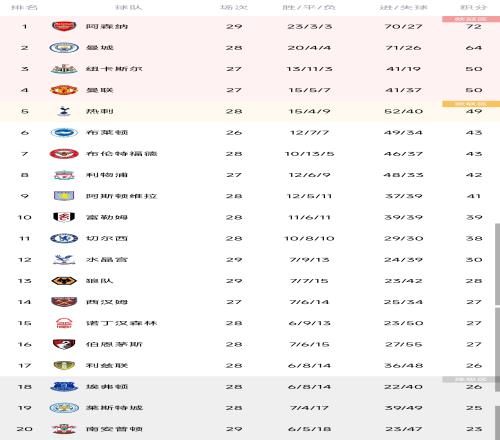Screen dimensions: 500x440
Task: Select the 积分 points column header
Action: point(474,7)
